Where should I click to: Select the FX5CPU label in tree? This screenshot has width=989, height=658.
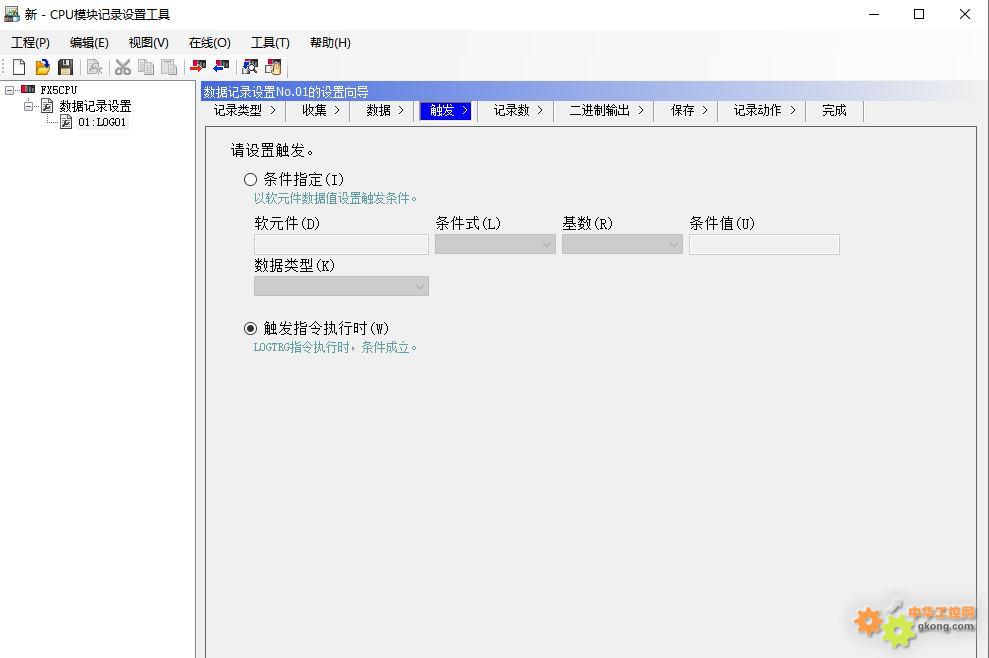coord(59,90)
